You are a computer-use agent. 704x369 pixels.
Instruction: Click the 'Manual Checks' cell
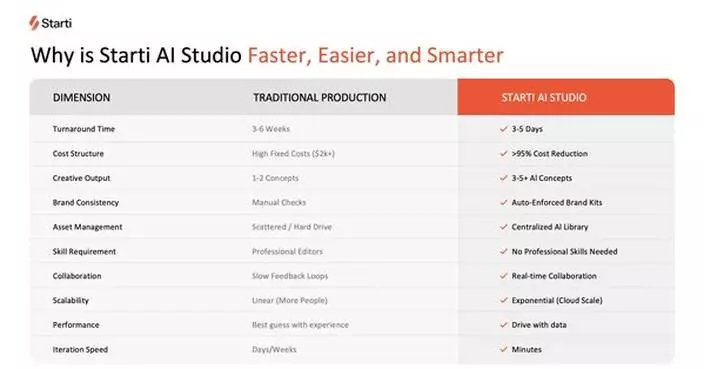279,202
